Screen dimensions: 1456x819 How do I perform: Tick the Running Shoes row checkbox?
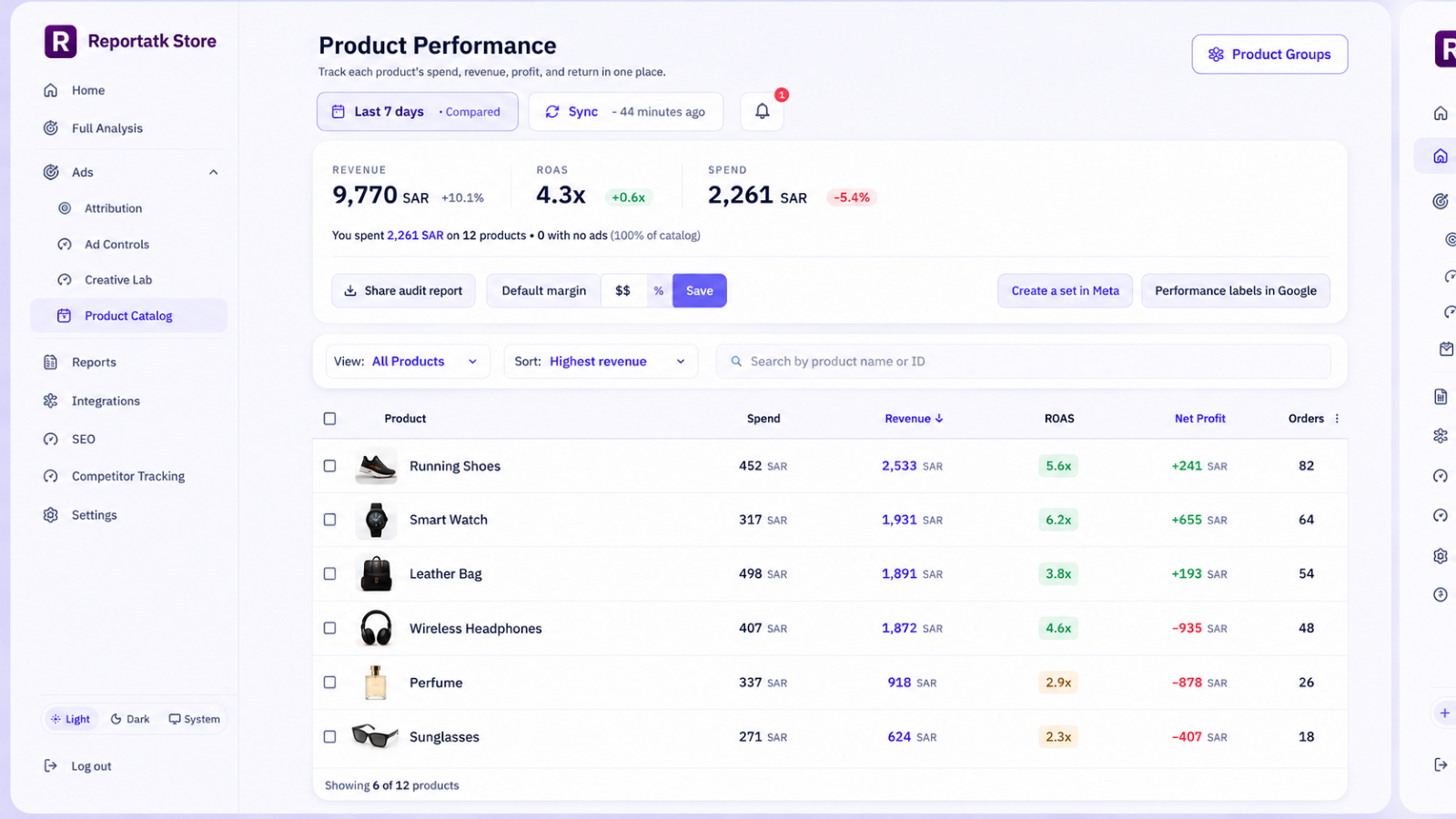(x=329, y=466)
